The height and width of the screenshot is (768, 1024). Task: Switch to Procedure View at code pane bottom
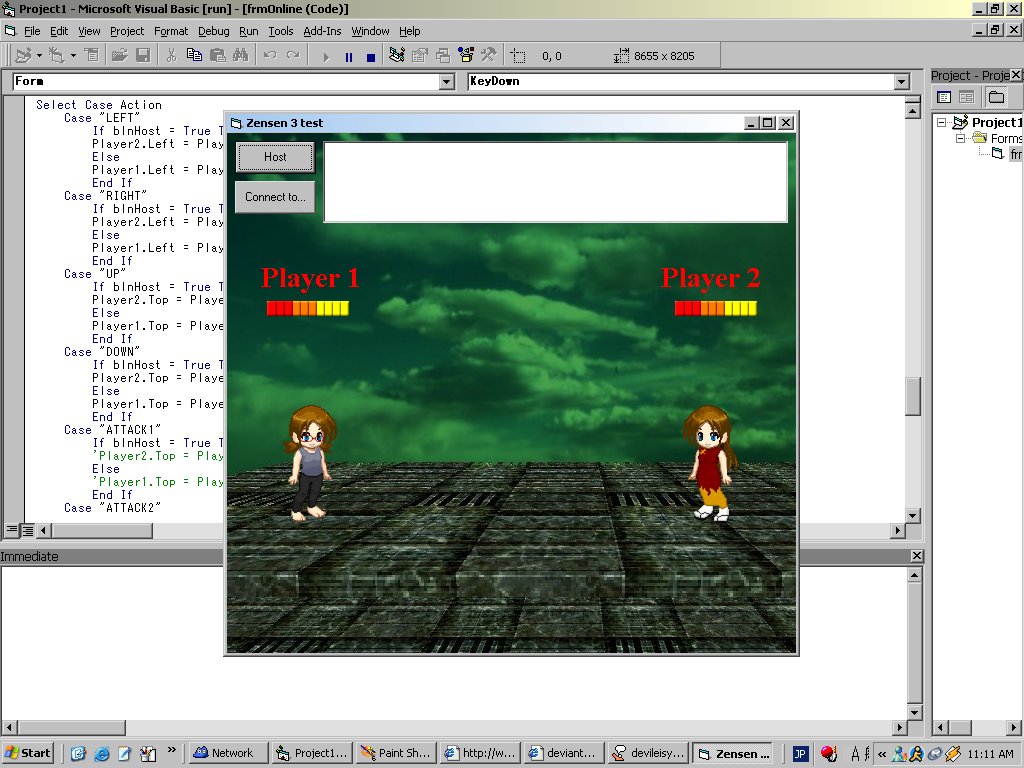point(12,530)
